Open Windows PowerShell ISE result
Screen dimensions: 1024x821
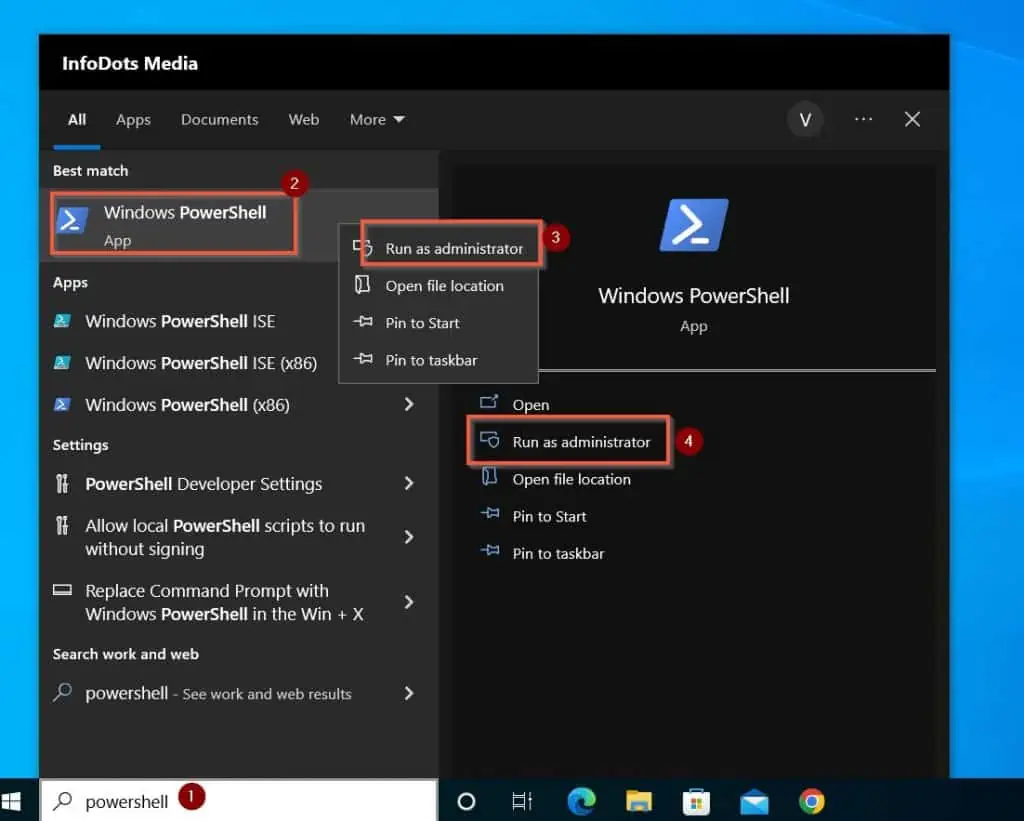[x=180, y=321]
